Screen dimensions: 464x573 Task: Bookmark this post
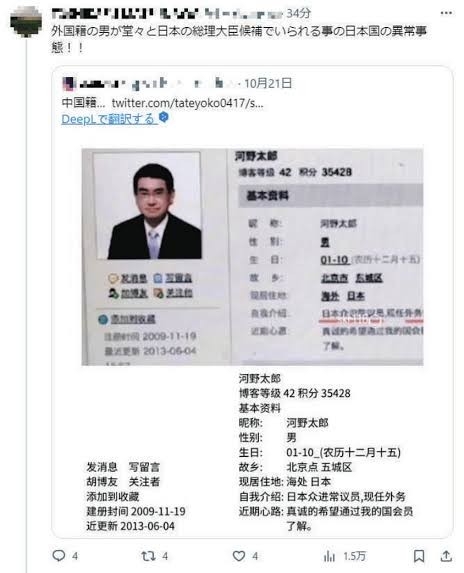(419, 556)
